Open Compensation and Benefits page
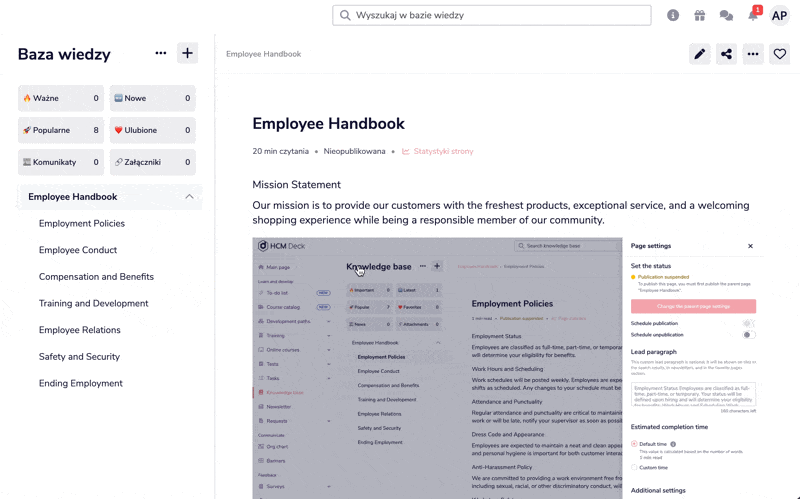Screen dimensions: 800x499 point(96,277)
